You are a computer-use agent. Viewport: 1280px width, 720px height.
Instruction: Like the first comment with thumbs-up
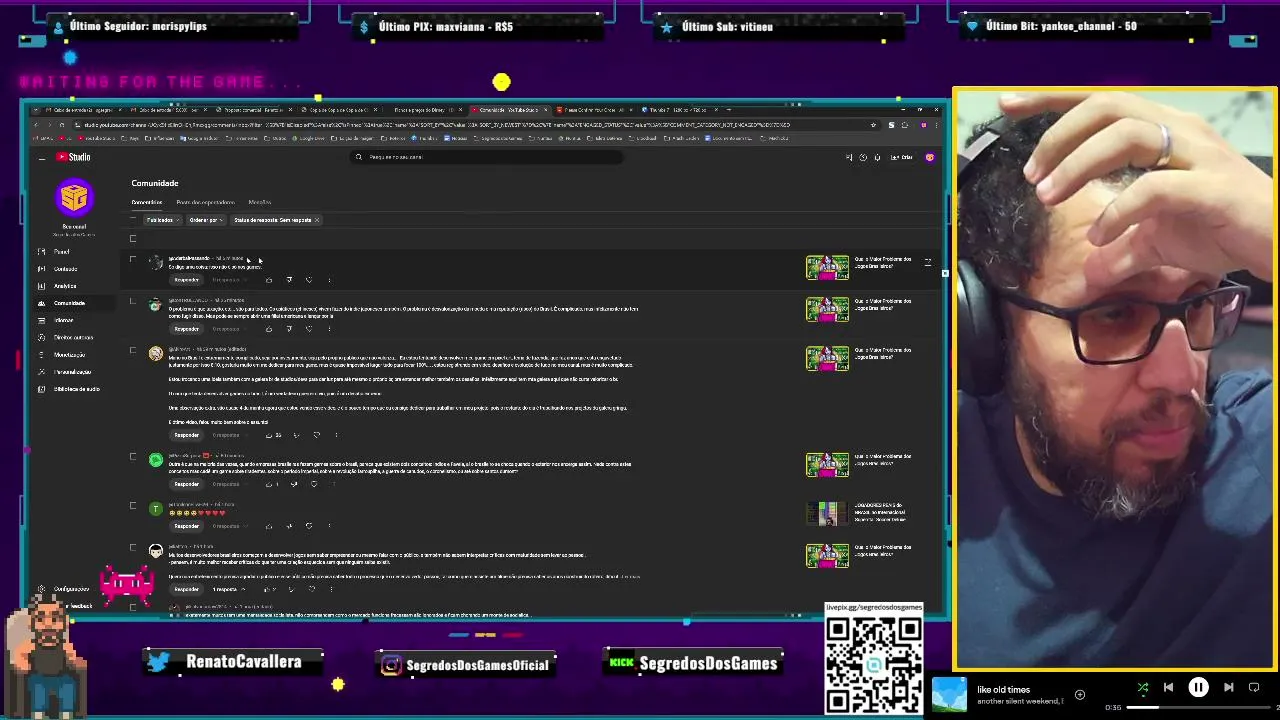click(x=268, y=280)
